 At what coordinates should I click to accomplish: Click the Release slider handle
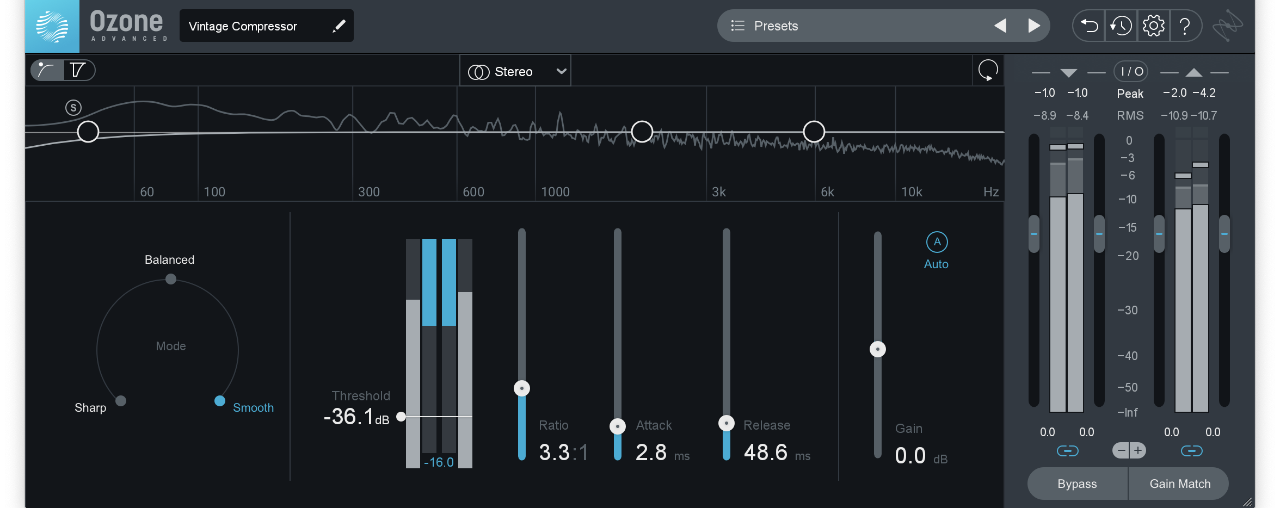(x=727, y=423)
